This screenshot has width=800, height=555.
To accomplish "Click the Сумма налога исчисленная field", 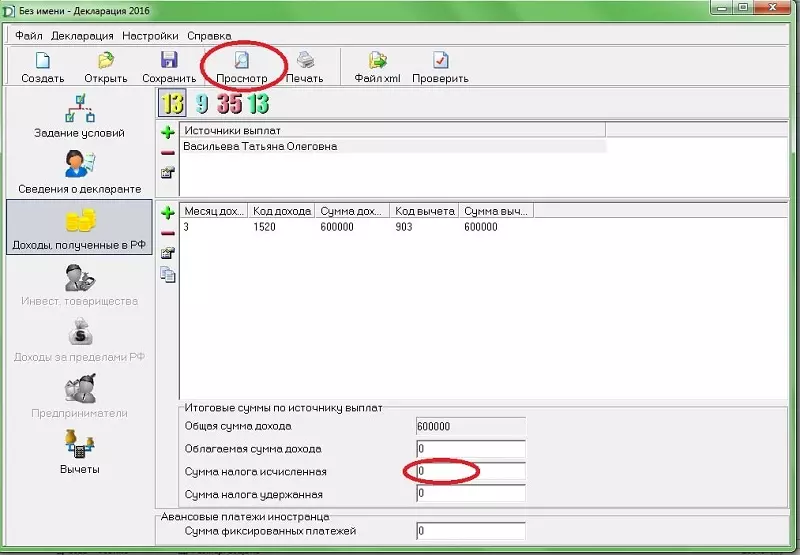I will 471,471.
